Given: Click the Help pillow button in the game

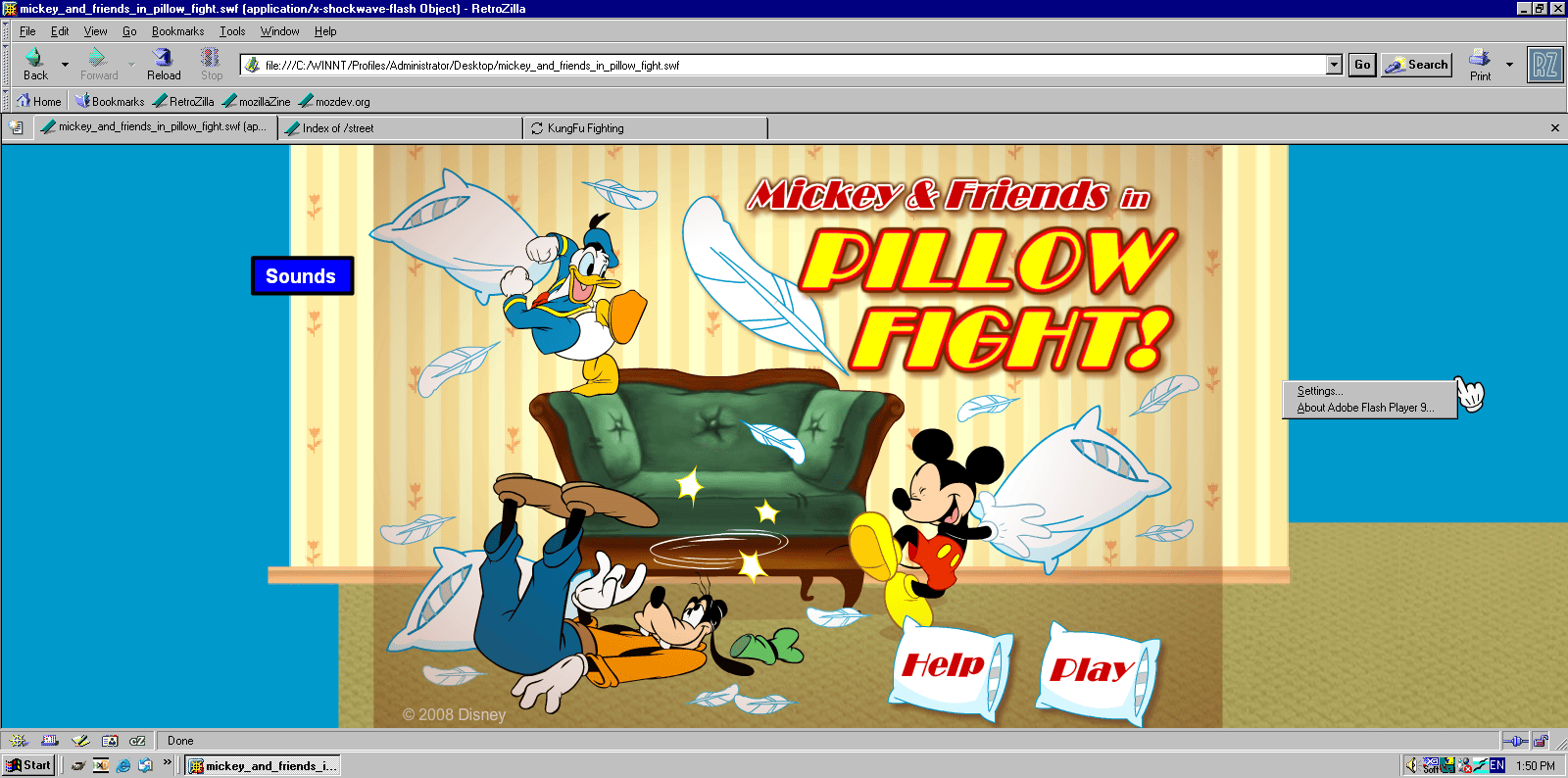Looking at the screenshot, I should 951,667.
